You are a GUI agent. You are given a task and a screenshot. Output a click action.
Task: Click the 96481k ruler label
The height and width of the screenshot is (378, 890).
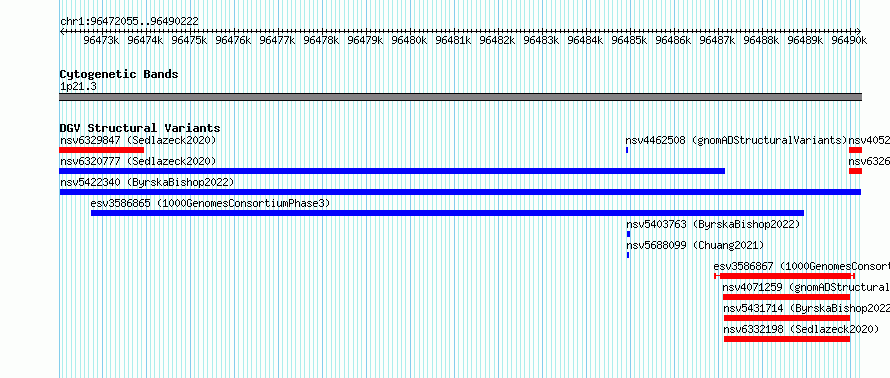pyautogui.click(x=454, y=40)
